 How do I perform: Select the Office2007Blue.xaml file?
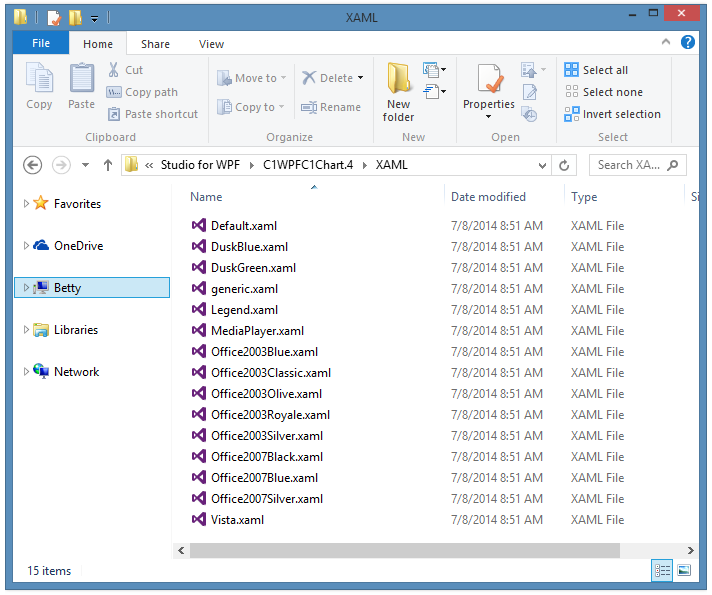[264, 478]
